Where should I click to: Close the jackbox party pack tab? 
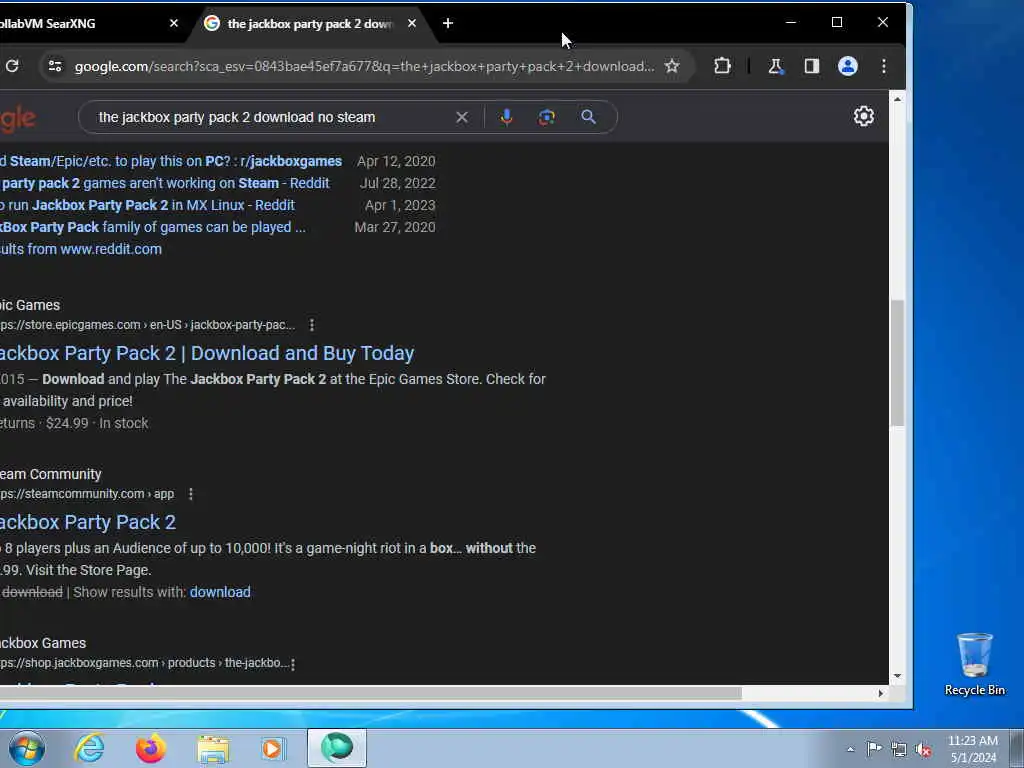[411, 24]
